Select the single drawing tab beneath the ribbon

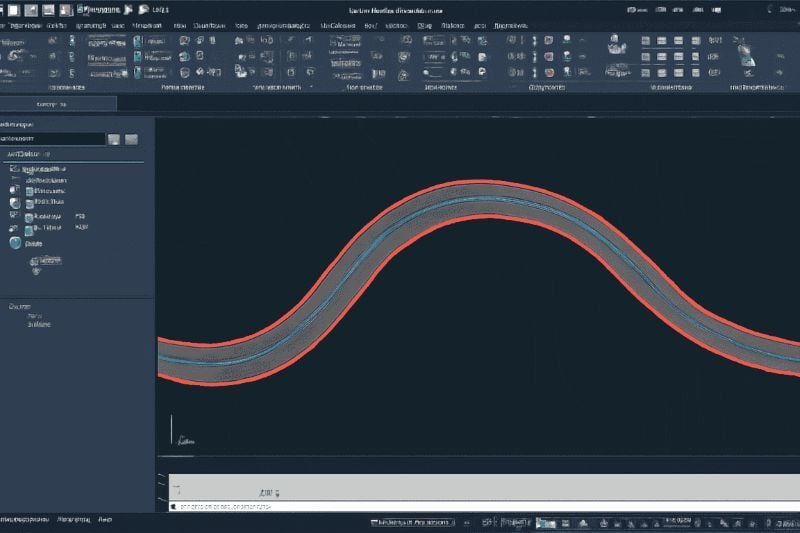click(x=58, y=104)
